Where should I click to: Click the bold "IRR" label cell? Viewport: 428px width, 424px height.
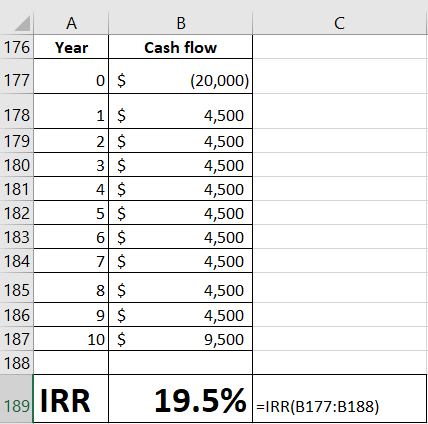[x=71, y=399]
